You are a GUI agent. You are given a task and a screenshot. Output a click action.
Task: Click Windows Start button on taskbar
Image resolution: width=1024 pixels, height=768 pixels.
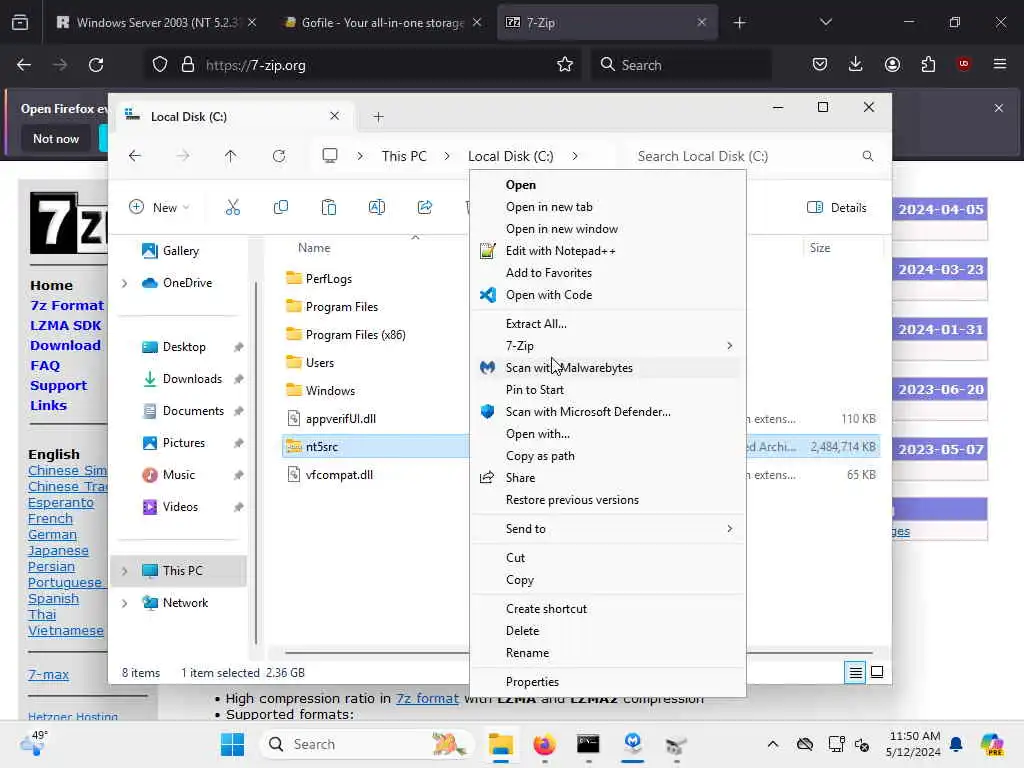[x=232, y=744]
